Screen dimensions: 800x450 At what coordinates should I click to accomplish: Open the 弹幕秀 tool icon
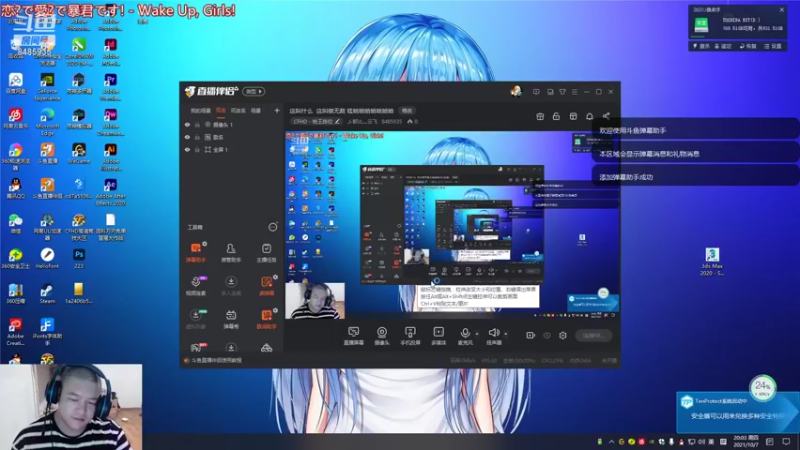231,319
